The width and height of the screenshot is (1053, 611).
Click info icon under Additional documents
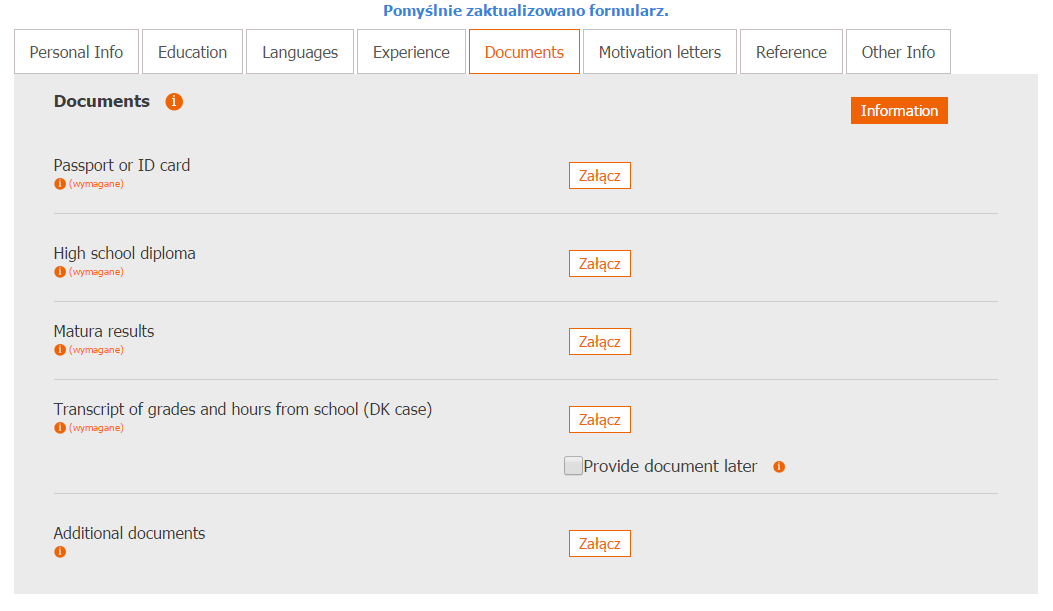[60, 552]
